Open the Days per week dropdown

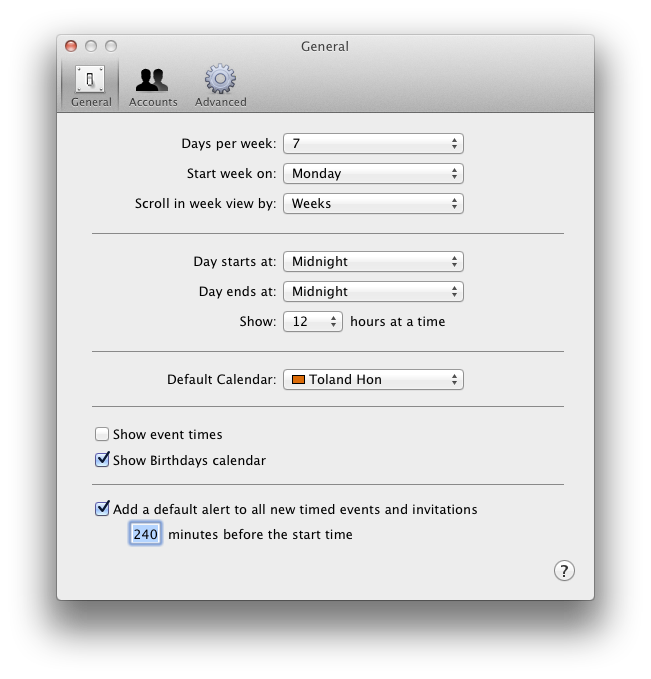pos(373,144)
